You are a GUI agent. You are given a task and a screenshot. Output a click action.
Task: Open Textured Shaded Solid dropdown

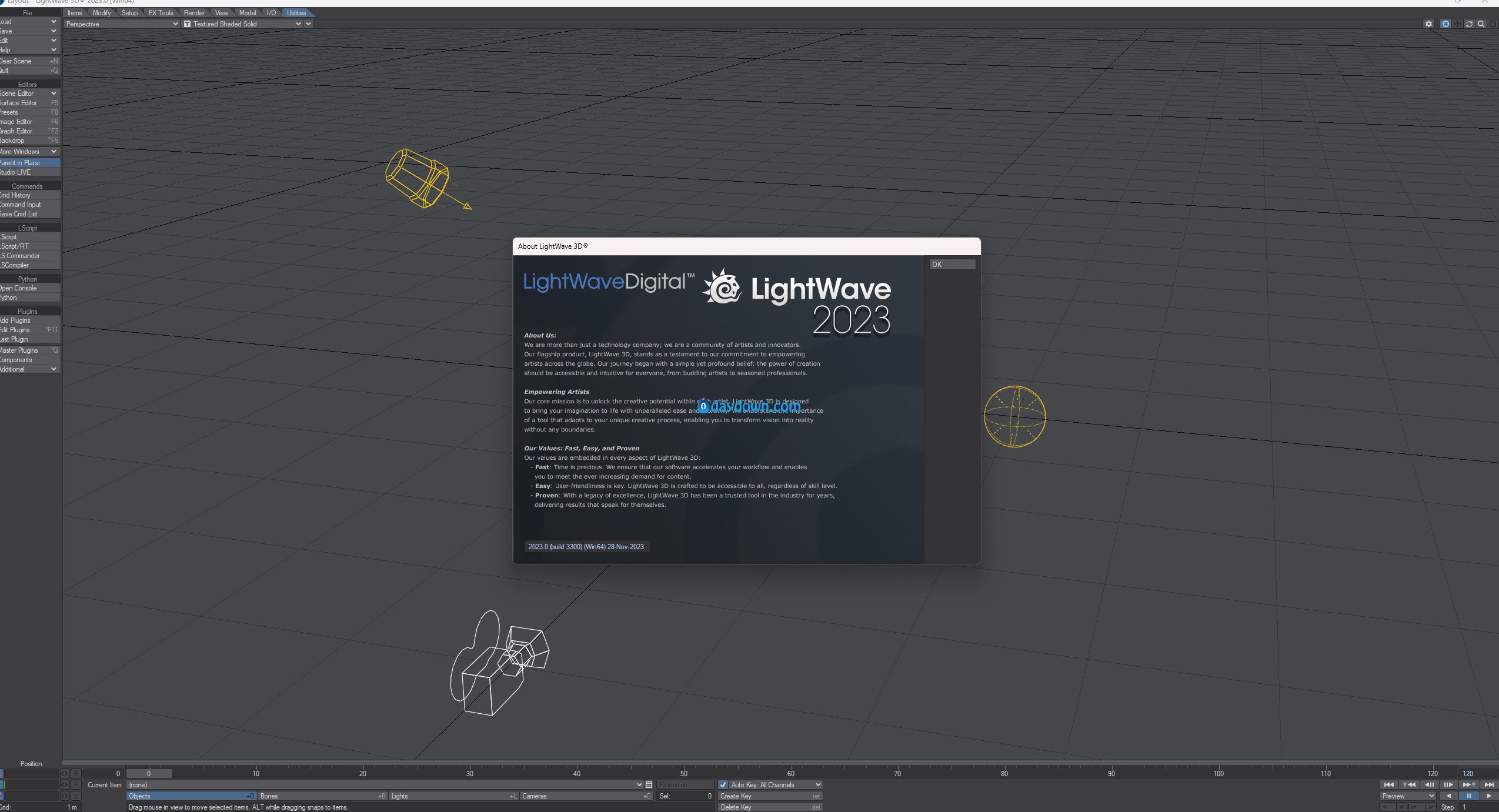click(242, 24)
